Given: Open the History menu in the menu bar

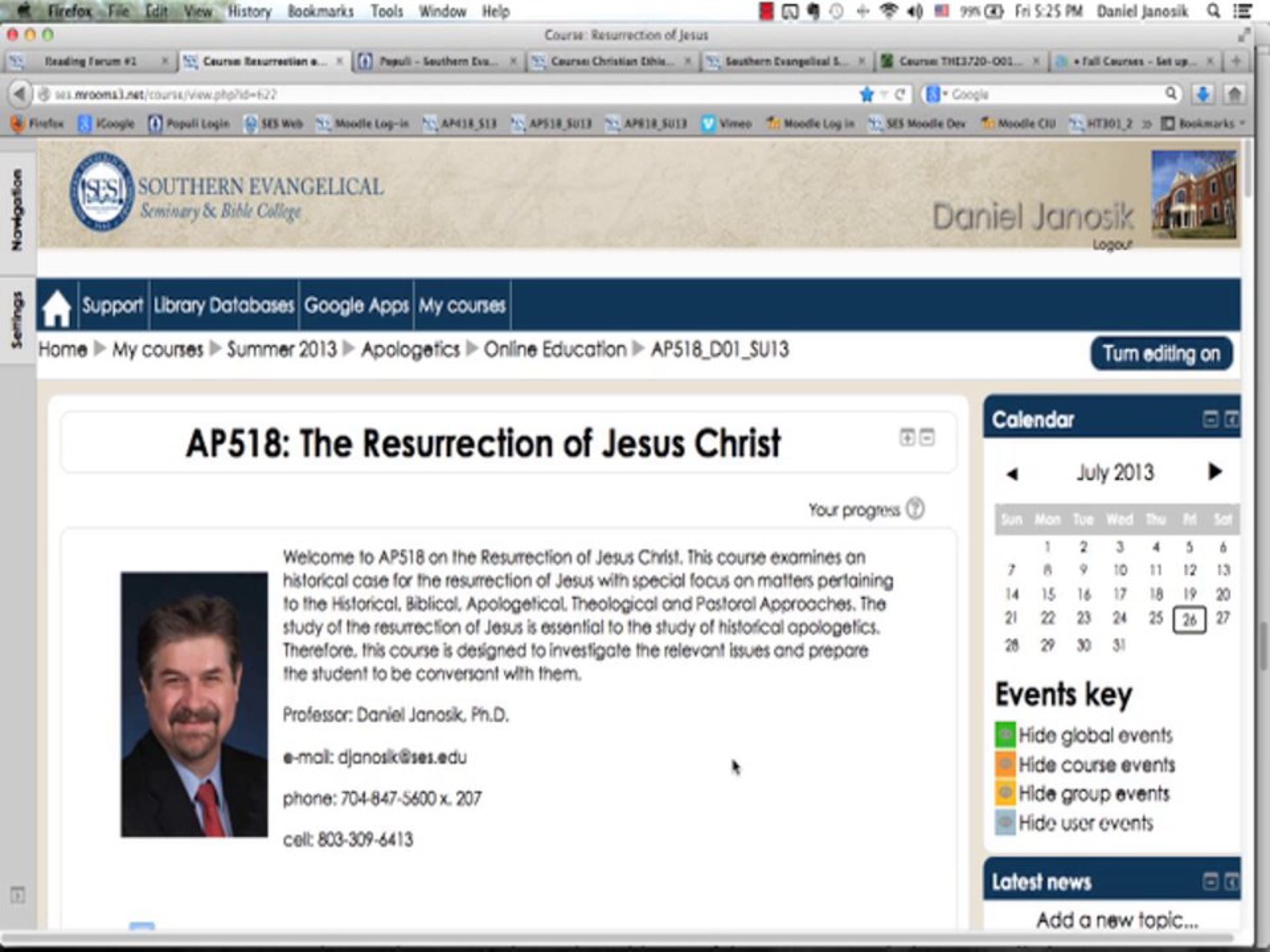Looking at the screenshot, I should click(x=249, y=11).
